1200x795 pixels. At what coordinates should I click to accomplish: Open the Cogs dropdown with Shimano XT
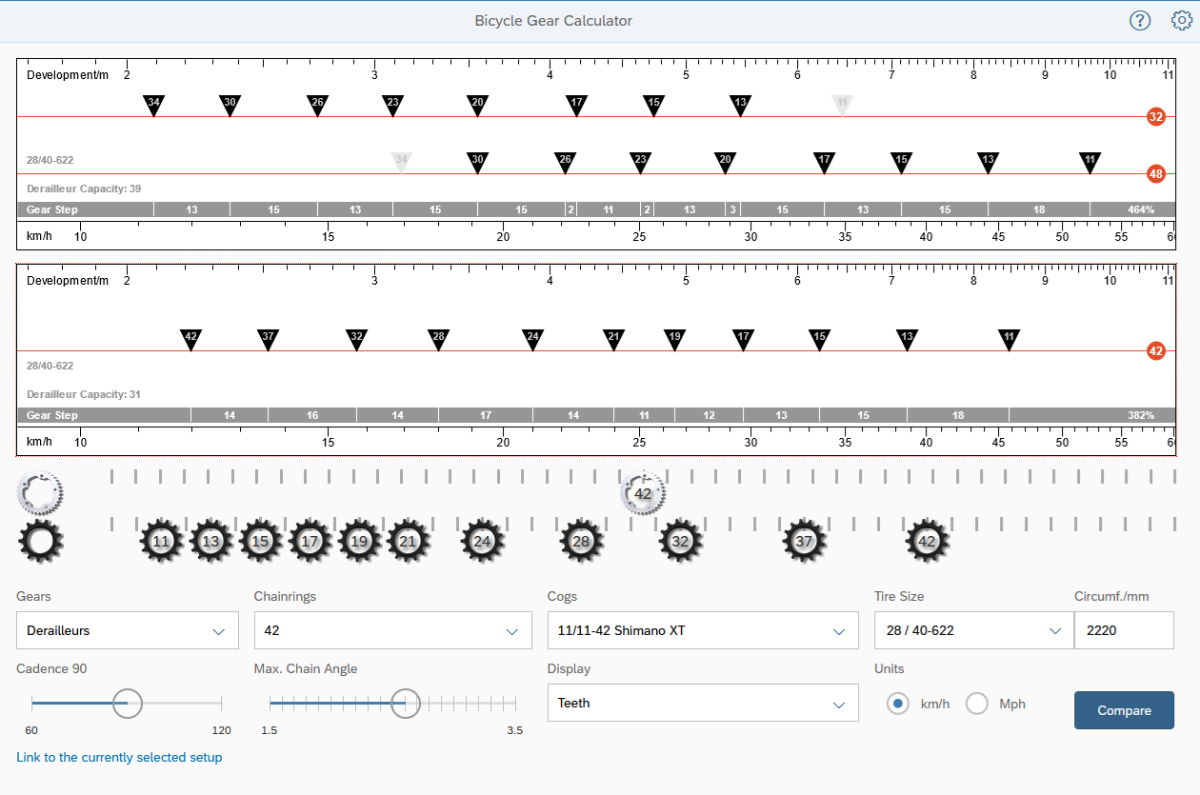click(702, 631)
